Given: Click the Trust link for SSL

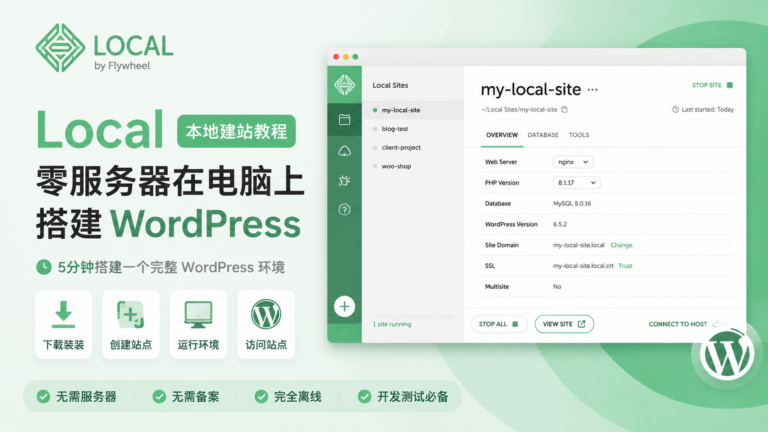Looking at the screenshot, I should [x=625, y=266].
